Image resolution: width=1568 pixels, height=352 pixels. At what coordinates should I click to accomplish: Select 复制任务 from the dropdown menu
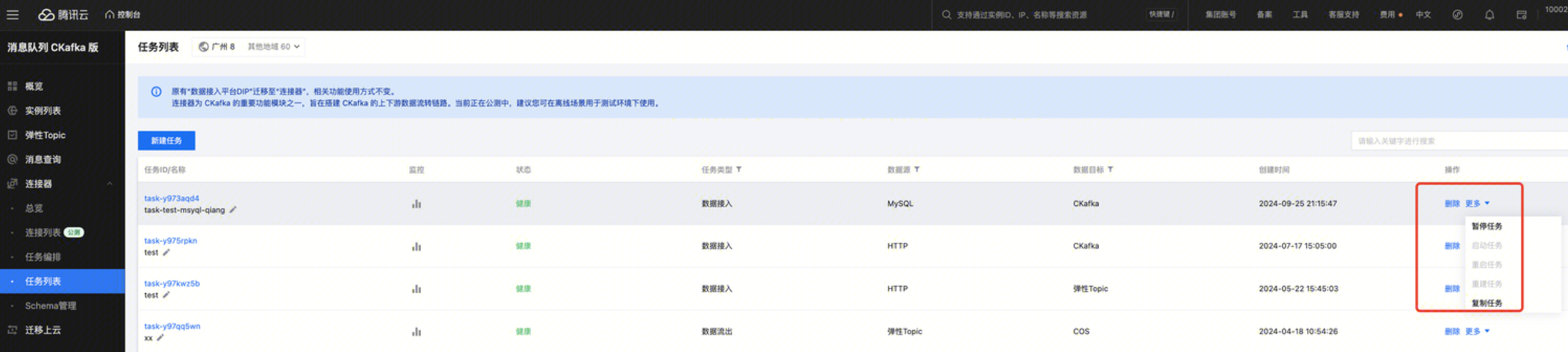click(x=1487, y=303)
